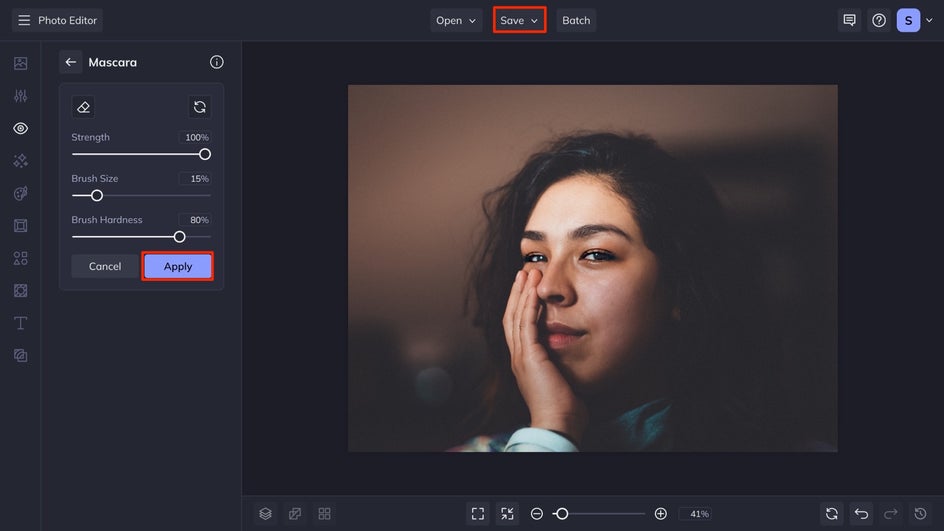This screenshot has width=944, height=531.
Task: Select the eraser tool in Mascara panel
Action: click(84, 107)
